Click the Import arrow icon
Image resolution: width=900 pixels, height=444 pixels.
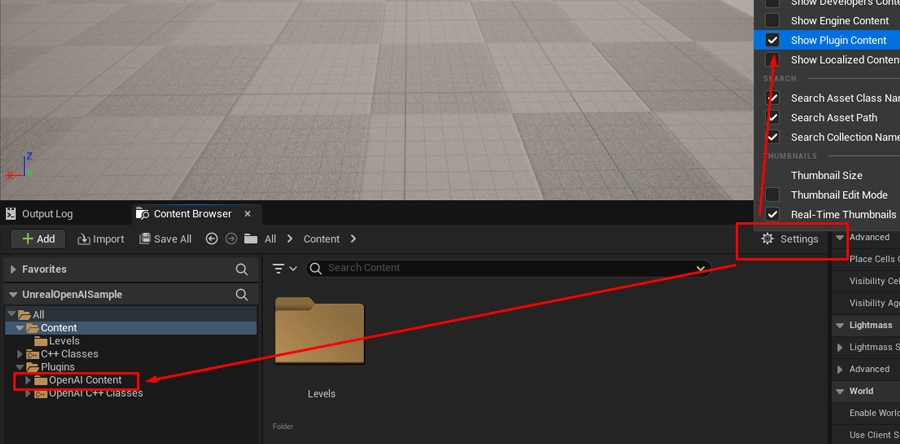84,239
